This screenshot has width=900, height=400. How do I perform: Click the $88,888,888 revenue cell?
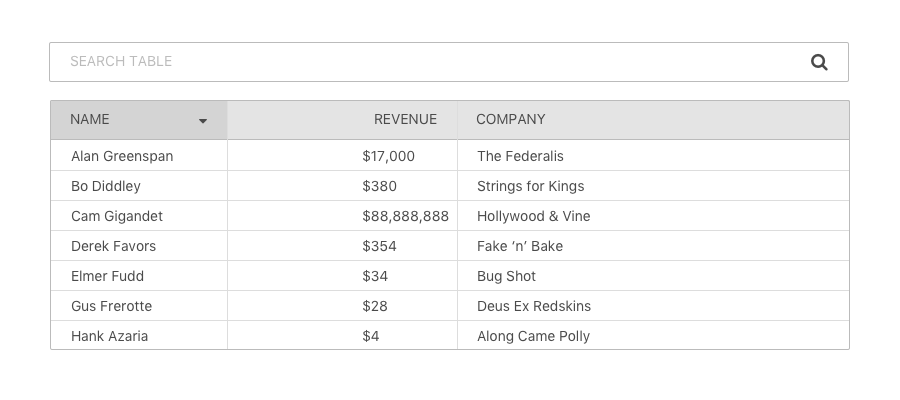point(342,216)
